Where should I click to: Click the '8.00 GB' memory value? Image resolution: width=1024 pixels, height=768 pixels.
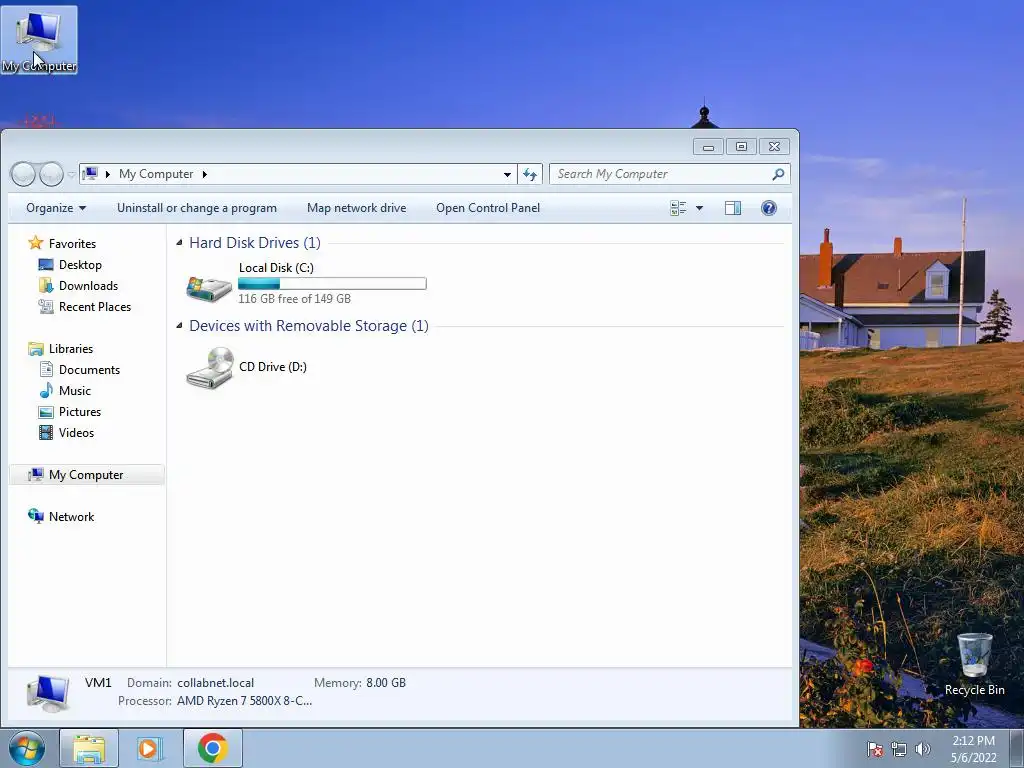tap(386, 683)
